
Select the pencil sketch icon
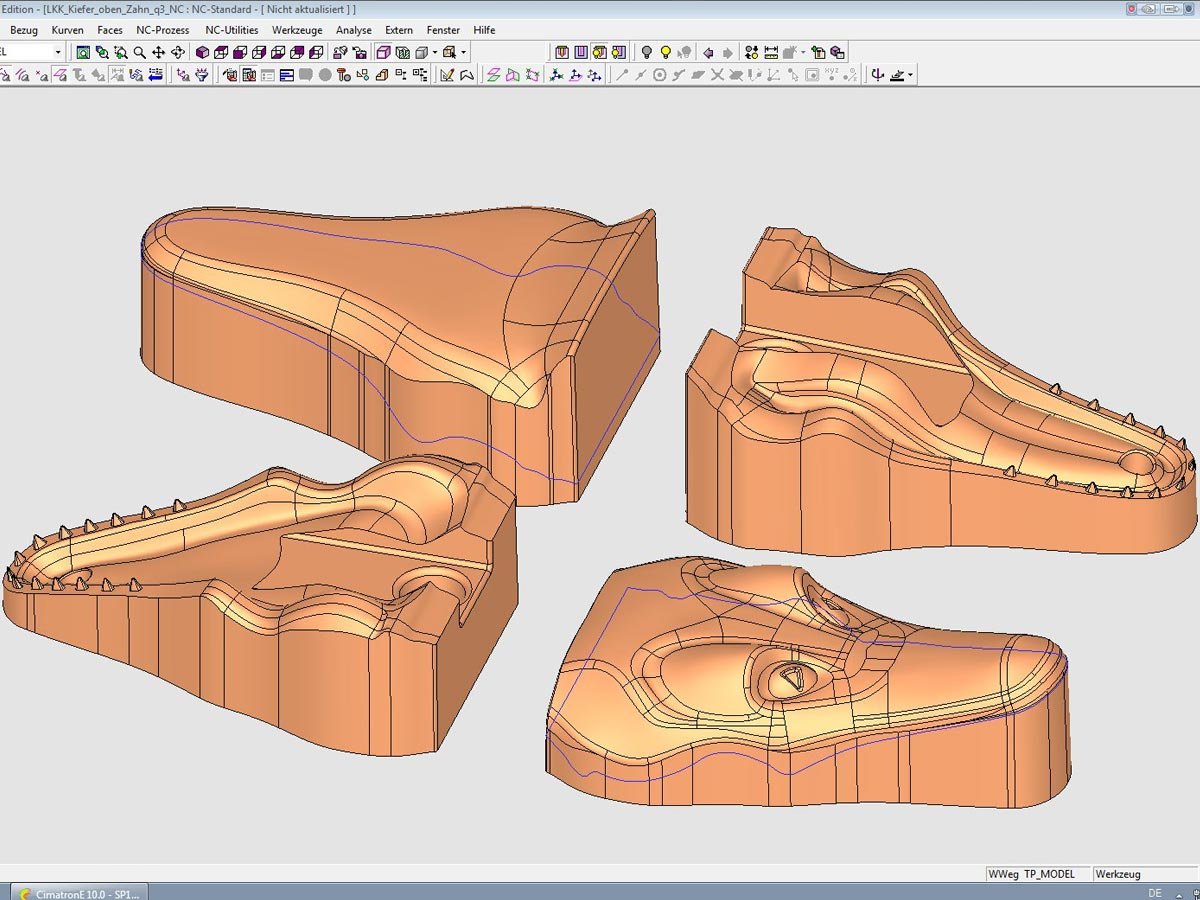pos(447,74)
